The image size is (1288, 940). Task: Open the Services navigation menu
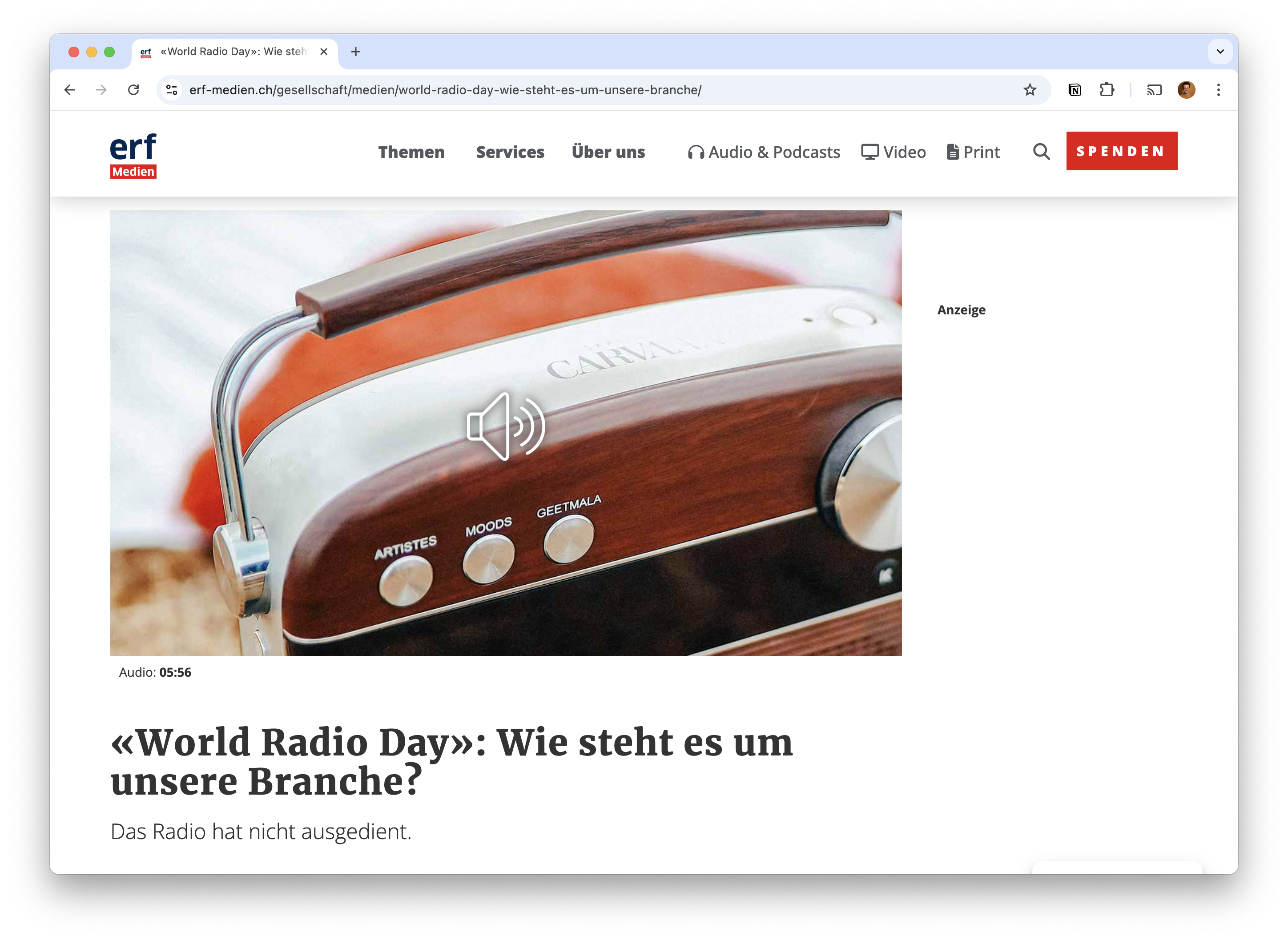(510, 152)
